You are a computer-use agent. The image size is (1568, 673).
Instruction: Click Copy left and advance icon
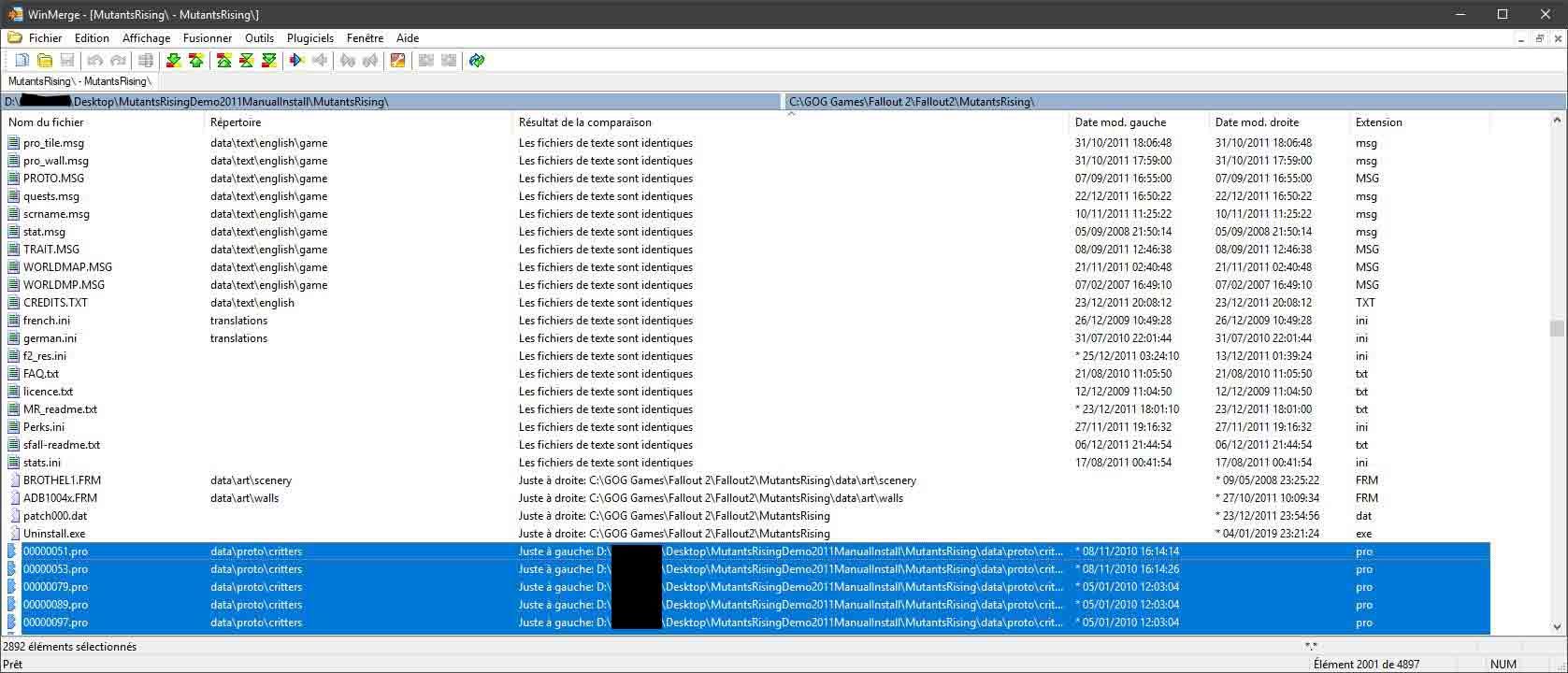click(x=369, y=61)
